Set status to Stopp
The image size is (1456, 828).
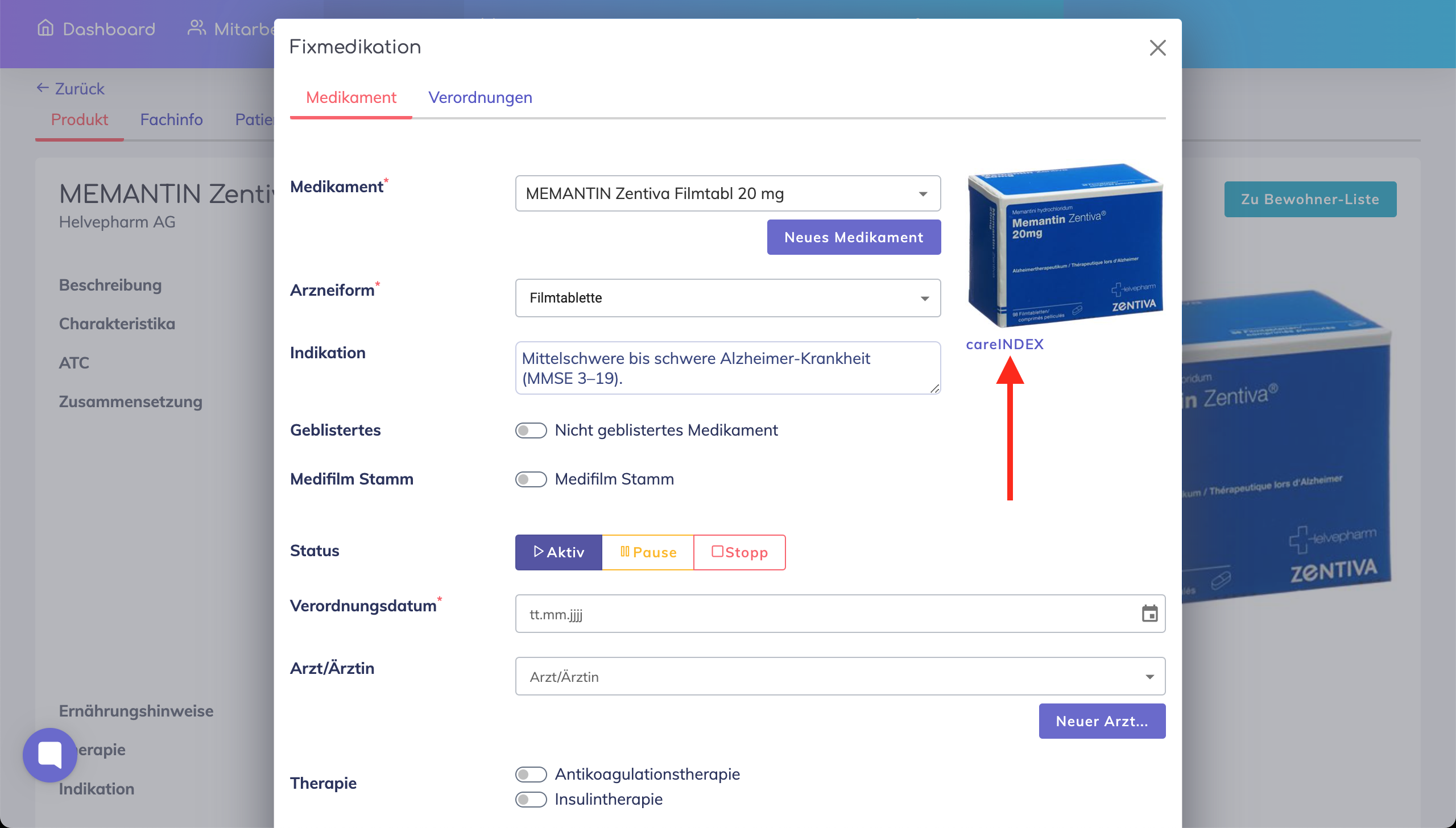coord(739,552)
